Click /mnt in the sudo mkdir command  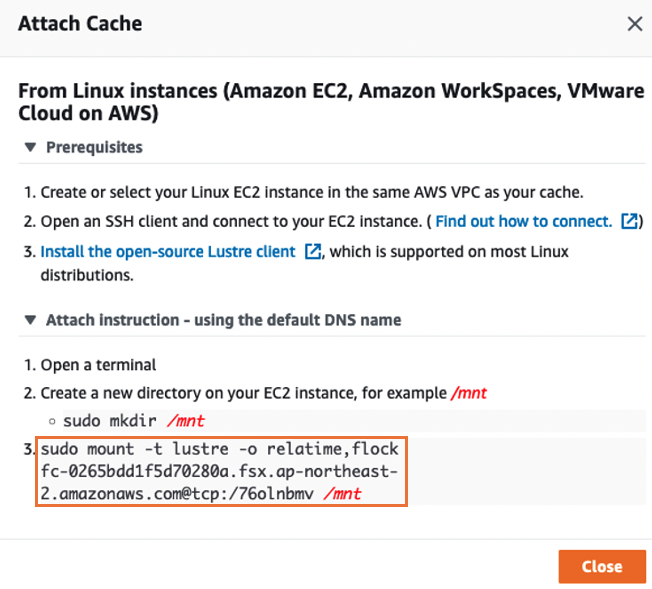click(x=186, y=421)
